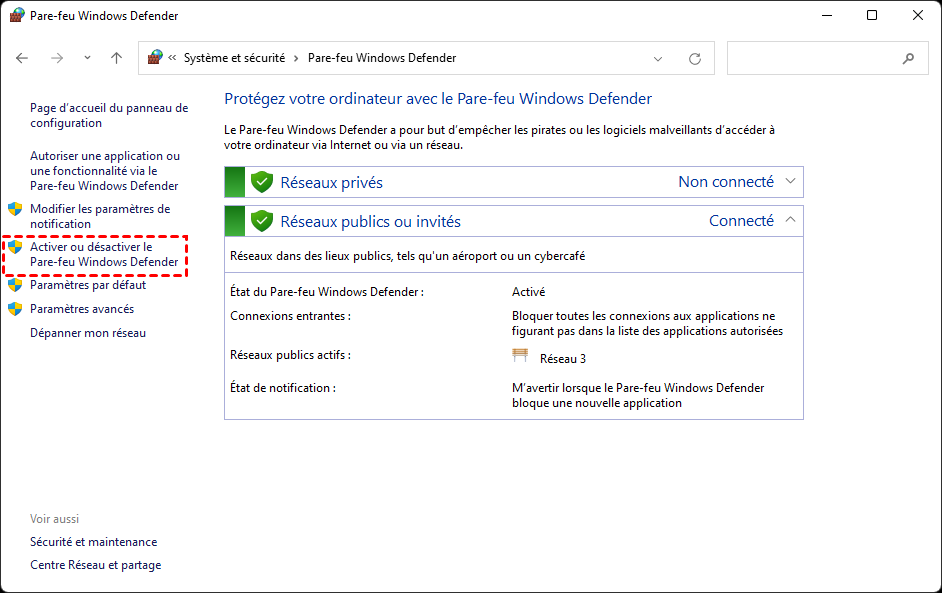Click shield icon beside notification settings link
This screenshot has height=593, width=942.
point(15,209)
